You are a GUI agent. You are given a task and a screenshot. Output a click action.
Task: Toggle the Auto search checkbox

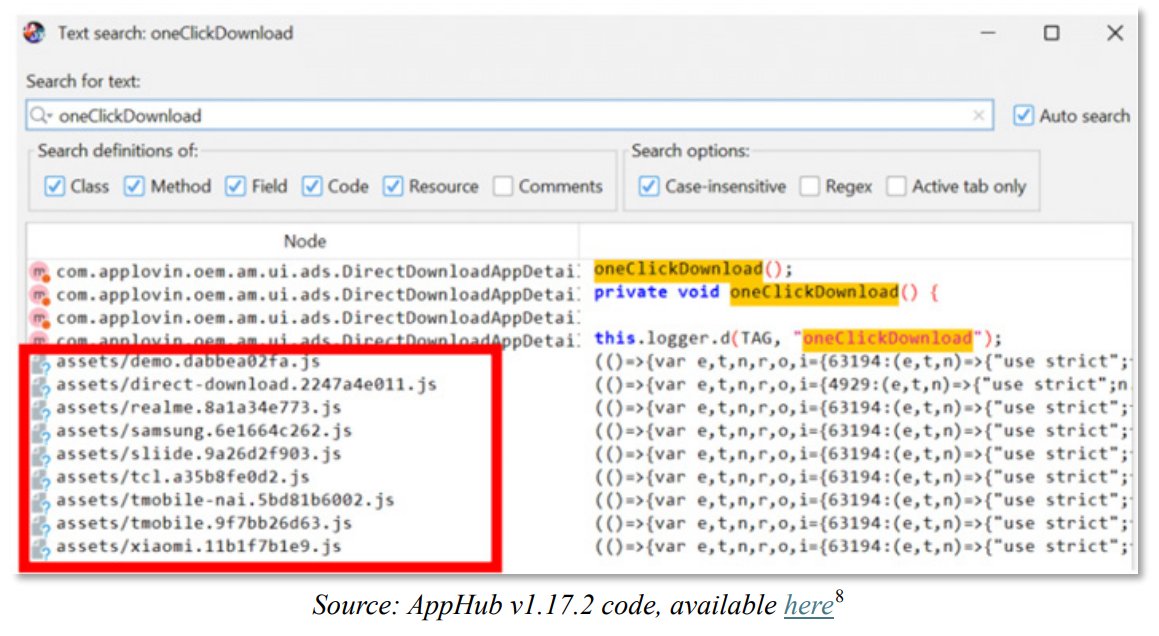(x=1023, y=116)
